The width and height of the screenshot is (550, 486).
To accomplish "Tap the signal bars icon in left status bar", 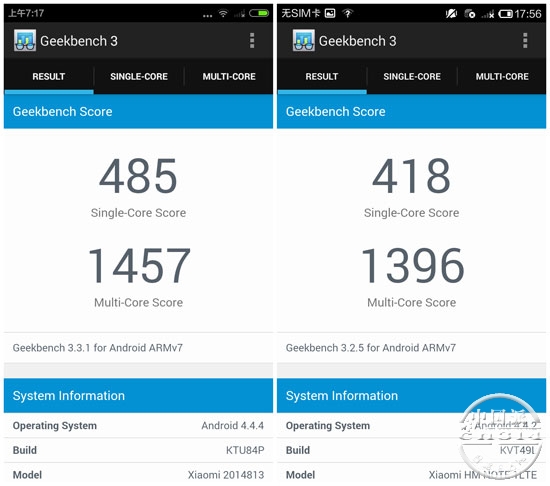I will tap(240, 14).
